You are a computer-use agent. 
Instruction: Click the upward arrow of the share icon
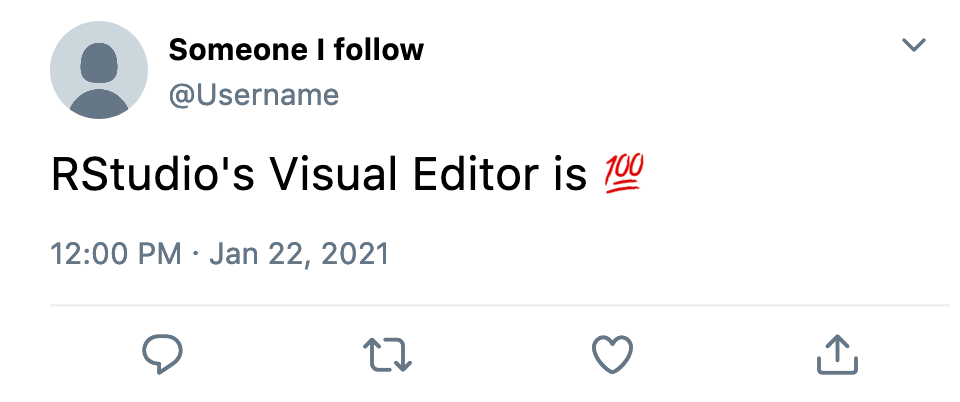(838, 348)
